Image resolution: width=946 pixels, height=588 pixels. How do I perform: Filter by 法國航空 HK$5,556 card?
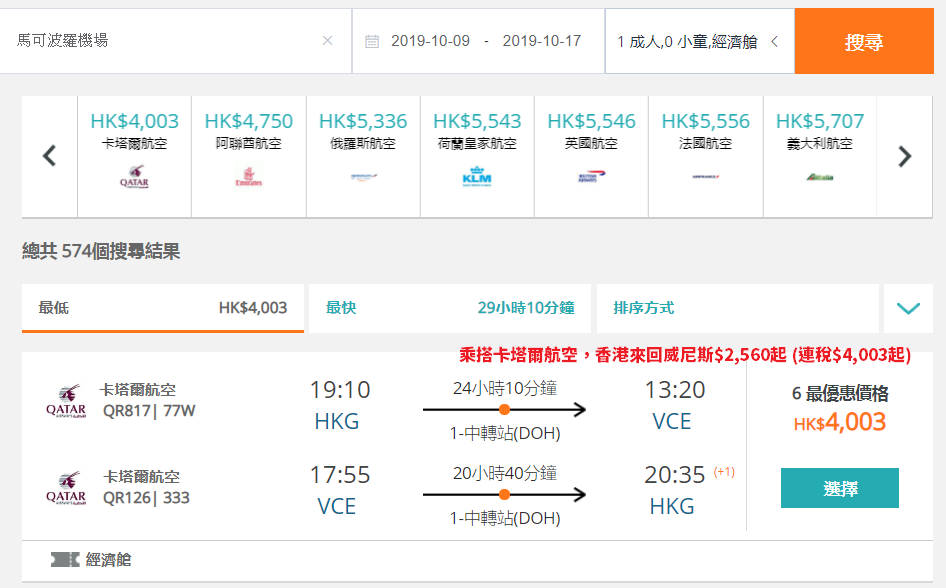(x=706, y=156)
